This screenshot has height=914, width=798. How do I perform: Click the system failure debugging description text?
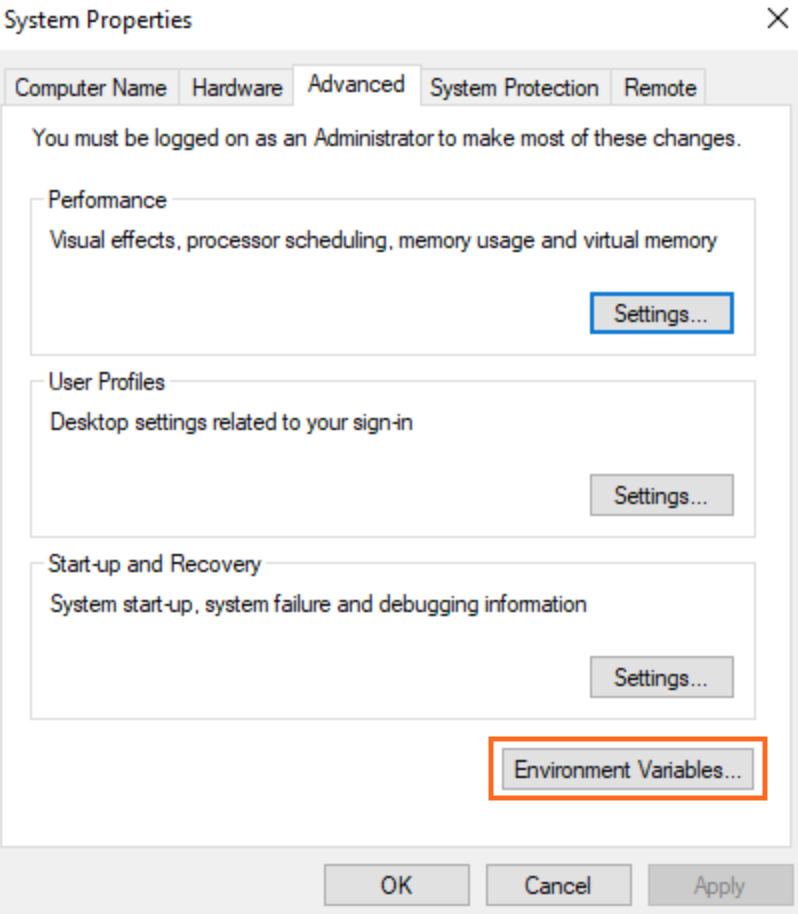pos(318,604)
